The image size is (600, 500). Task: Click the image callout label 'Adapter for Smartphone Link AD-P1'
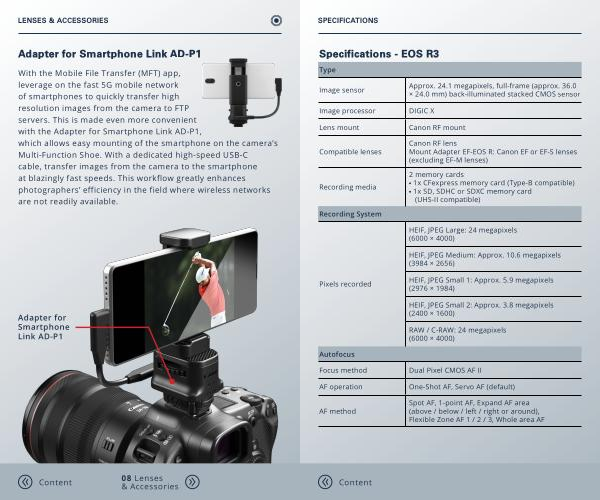click(44, 327)
